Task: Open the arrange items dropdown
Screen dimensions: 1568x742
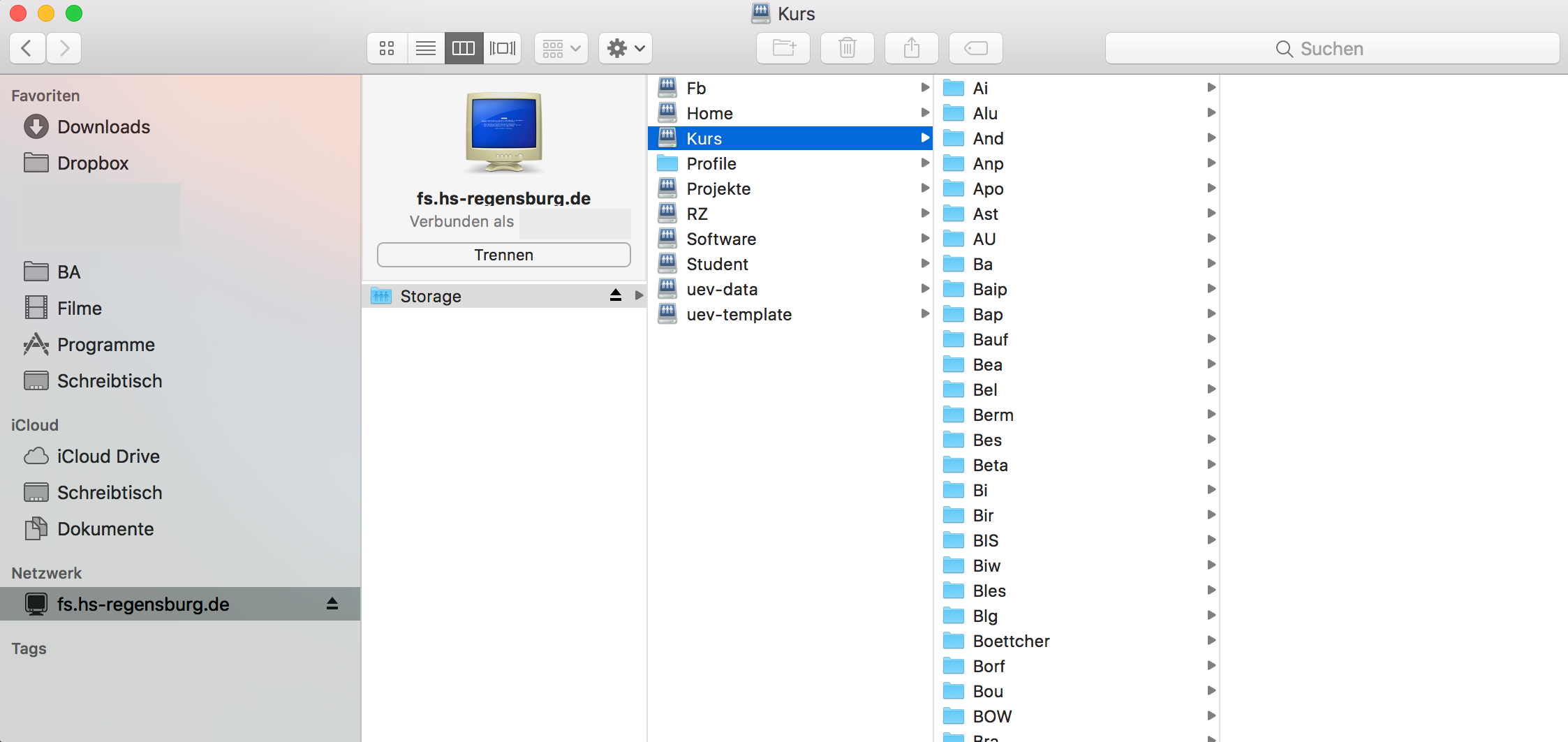Action: pyautogui.click(x=561, y=48)
